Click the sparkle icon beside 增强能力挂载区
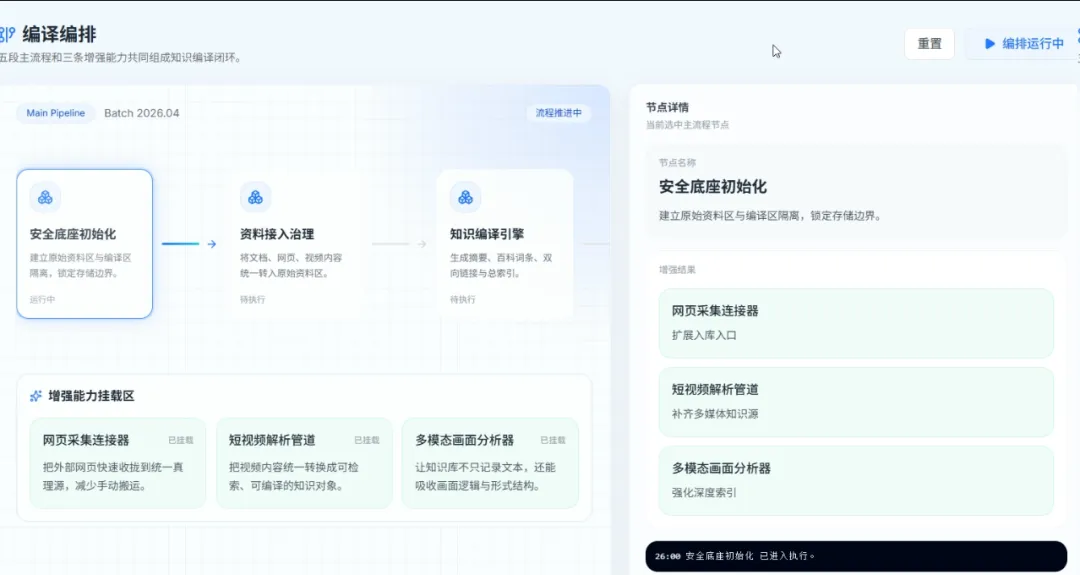Viewport: 1080px width, 575px height. click(x=36, y=396)
